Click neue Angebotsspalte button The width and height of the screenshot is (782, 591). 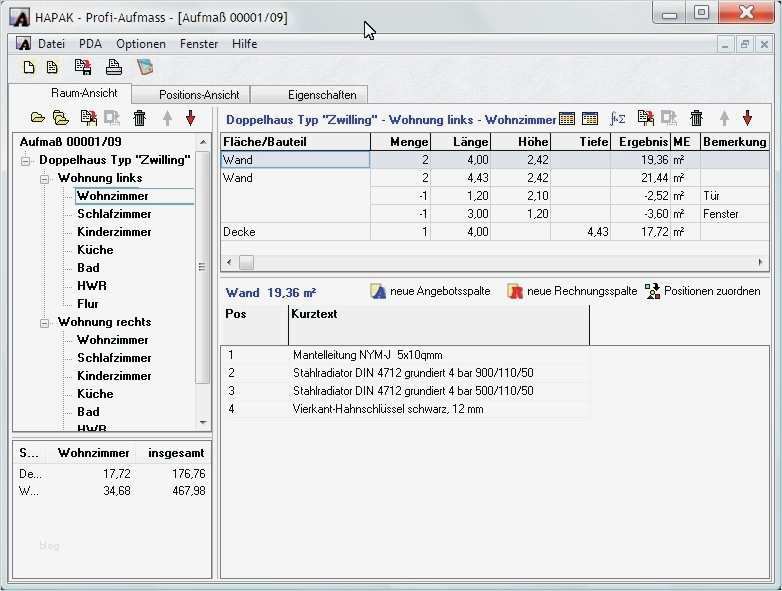(x=430, y=291)
